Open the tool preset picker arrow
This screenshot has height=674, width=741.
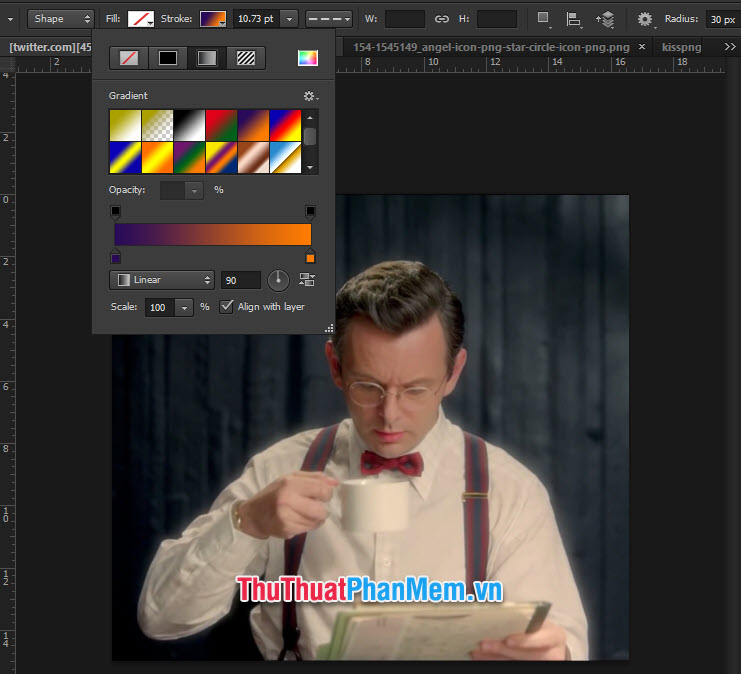(x=10, y=19)
